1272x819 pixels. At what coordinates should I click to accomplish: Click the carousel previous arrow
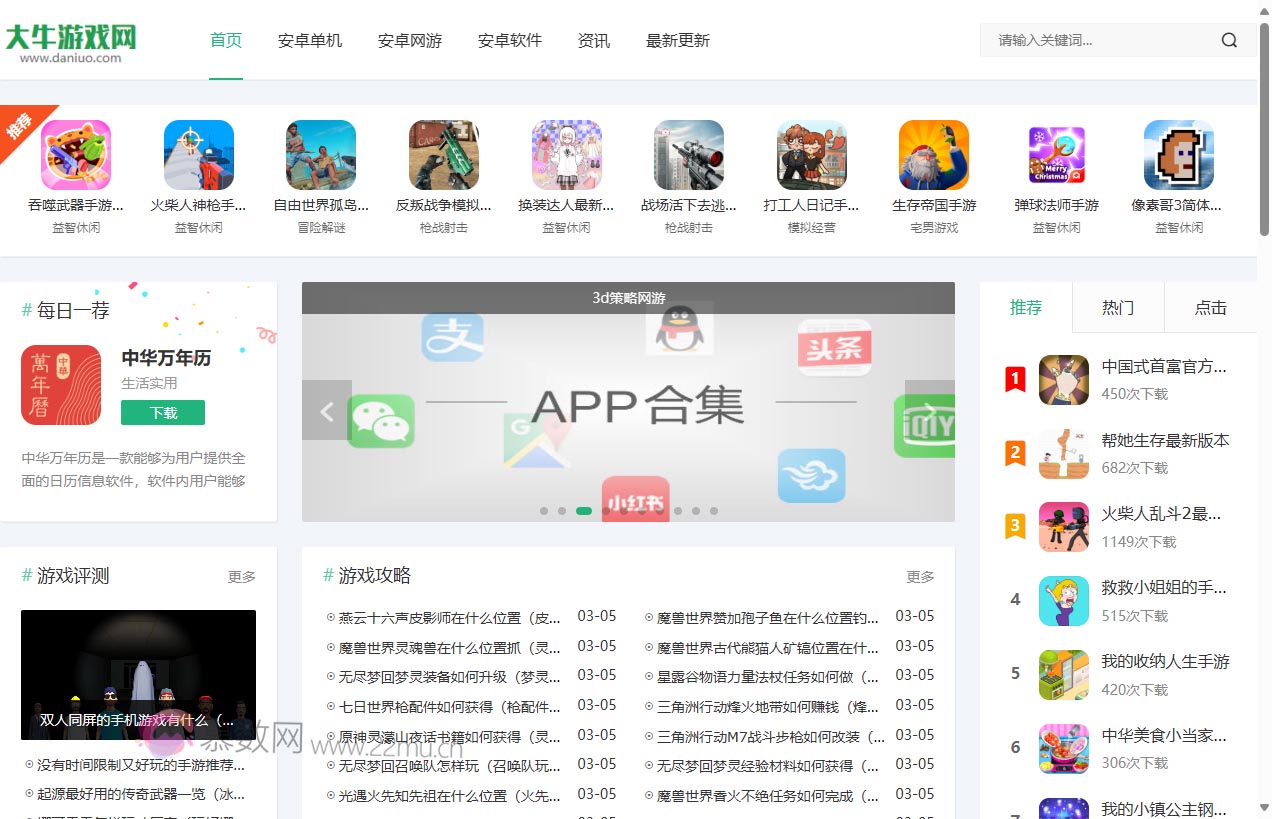coord(326,411)
